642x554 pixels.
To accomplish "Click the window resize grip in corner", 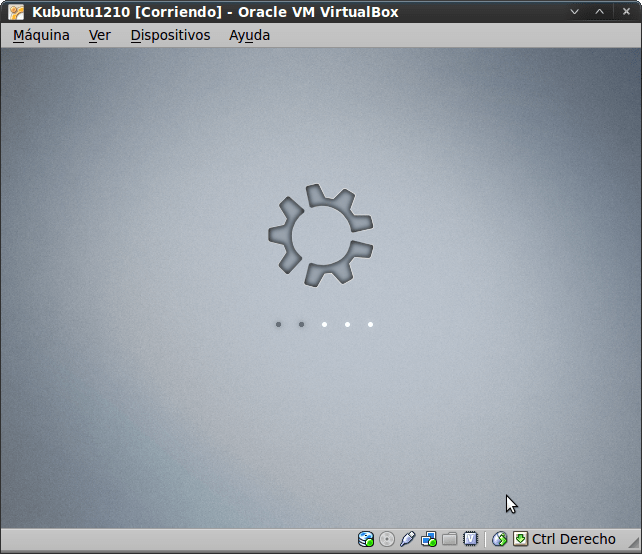I will pyautogui.click(x=633, y=545).
